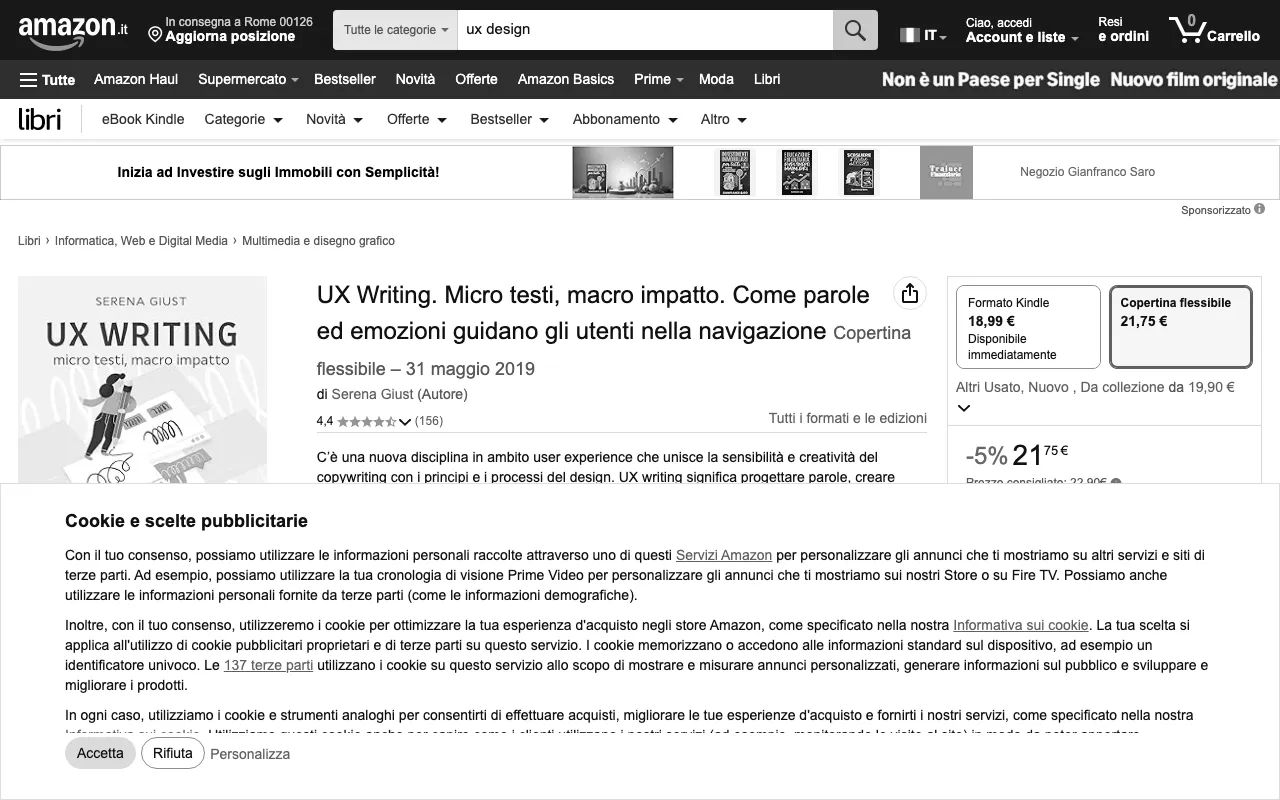Click the UX Writing book cover image
1280x800 pixels.
pos(142,380)
